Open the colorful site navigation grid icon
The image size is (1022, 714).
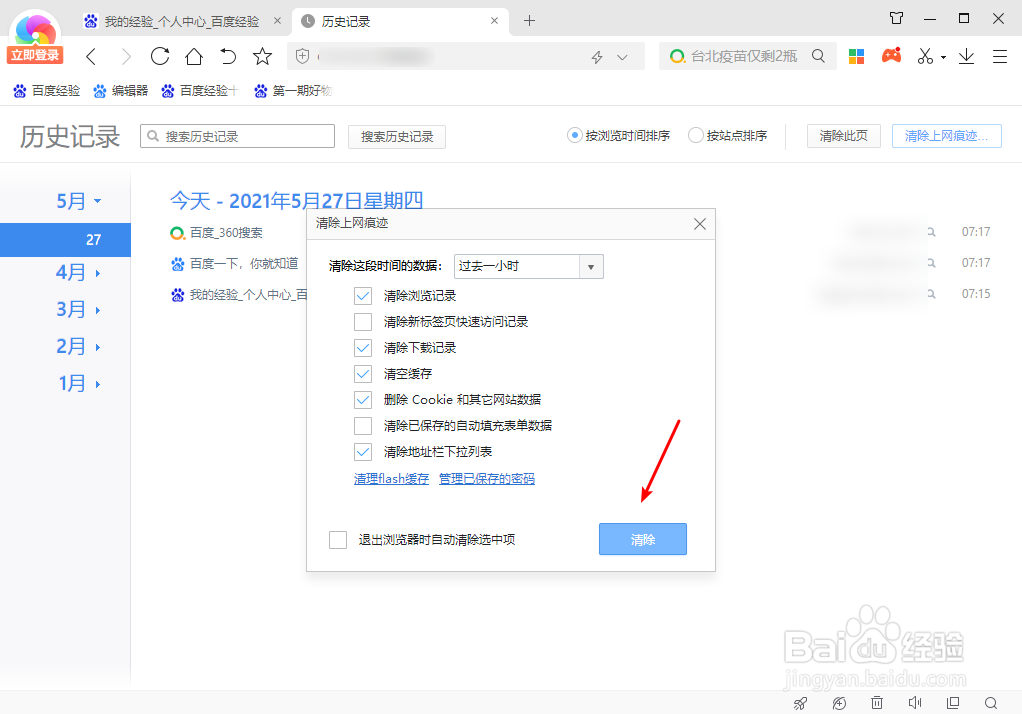coord(856,56)
